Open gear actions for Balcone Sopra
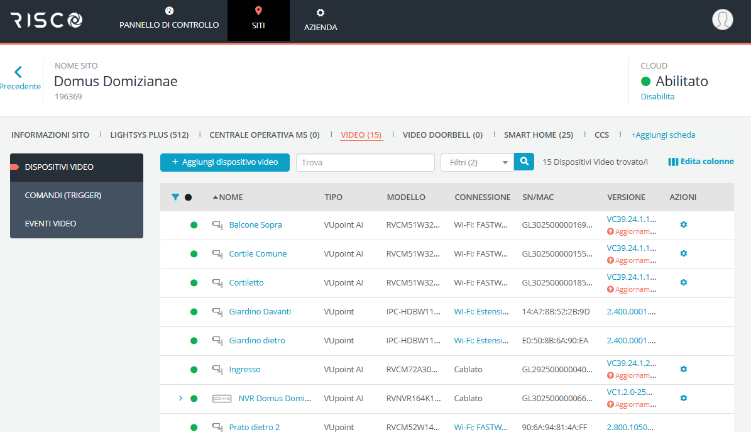The width and height of the screenshot is (751, 432). (684, 225)
